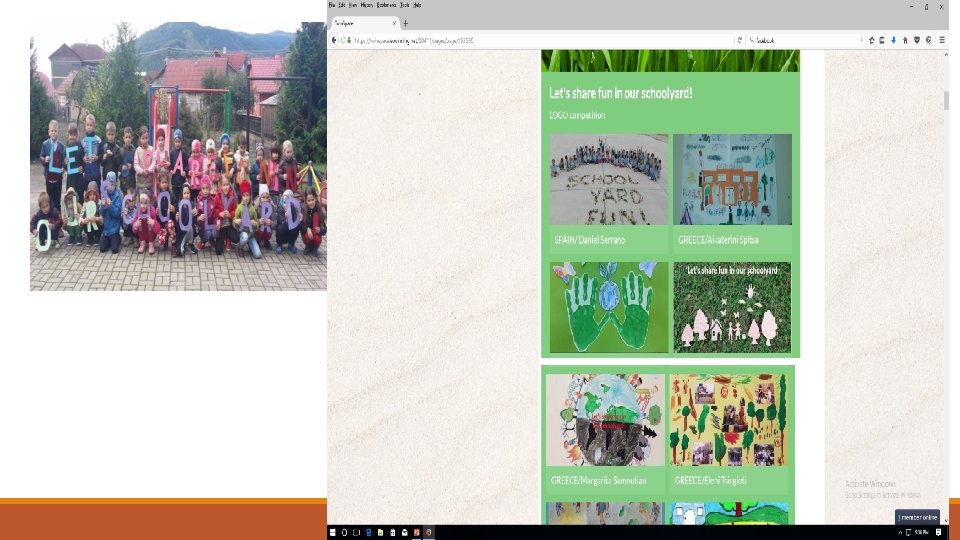Click the taskbar clock

(x=921, y=533)
